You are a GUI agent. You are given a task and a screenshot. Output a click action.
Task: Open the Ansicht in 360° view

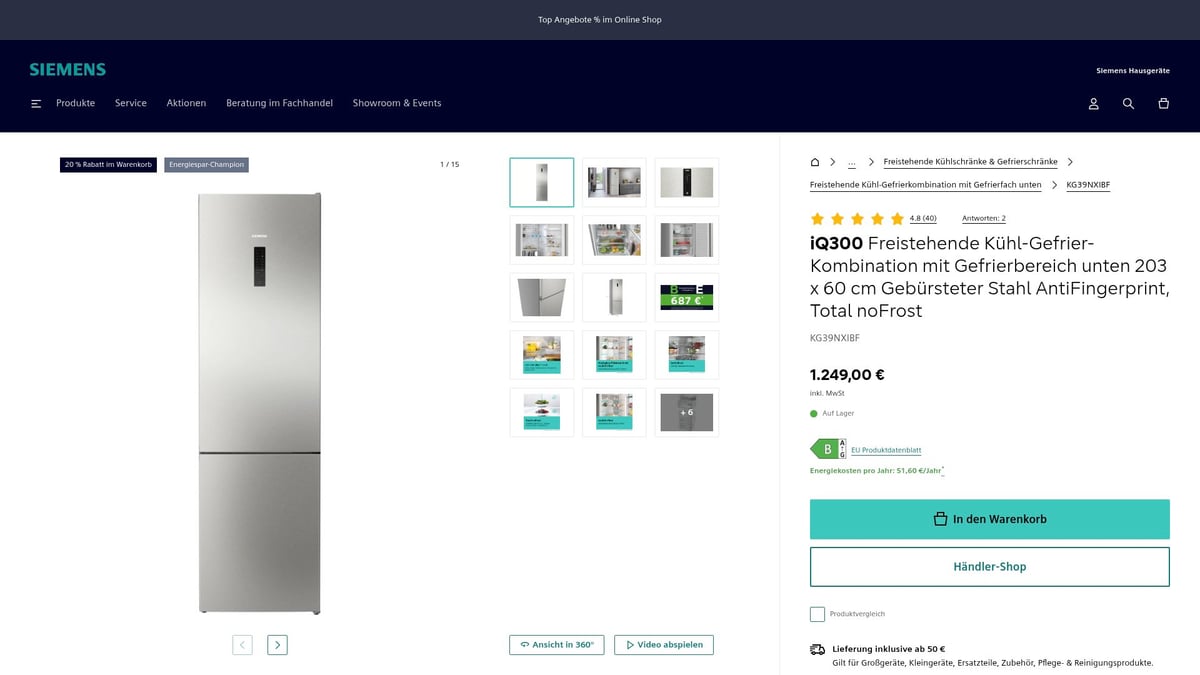tap(557, 645)
